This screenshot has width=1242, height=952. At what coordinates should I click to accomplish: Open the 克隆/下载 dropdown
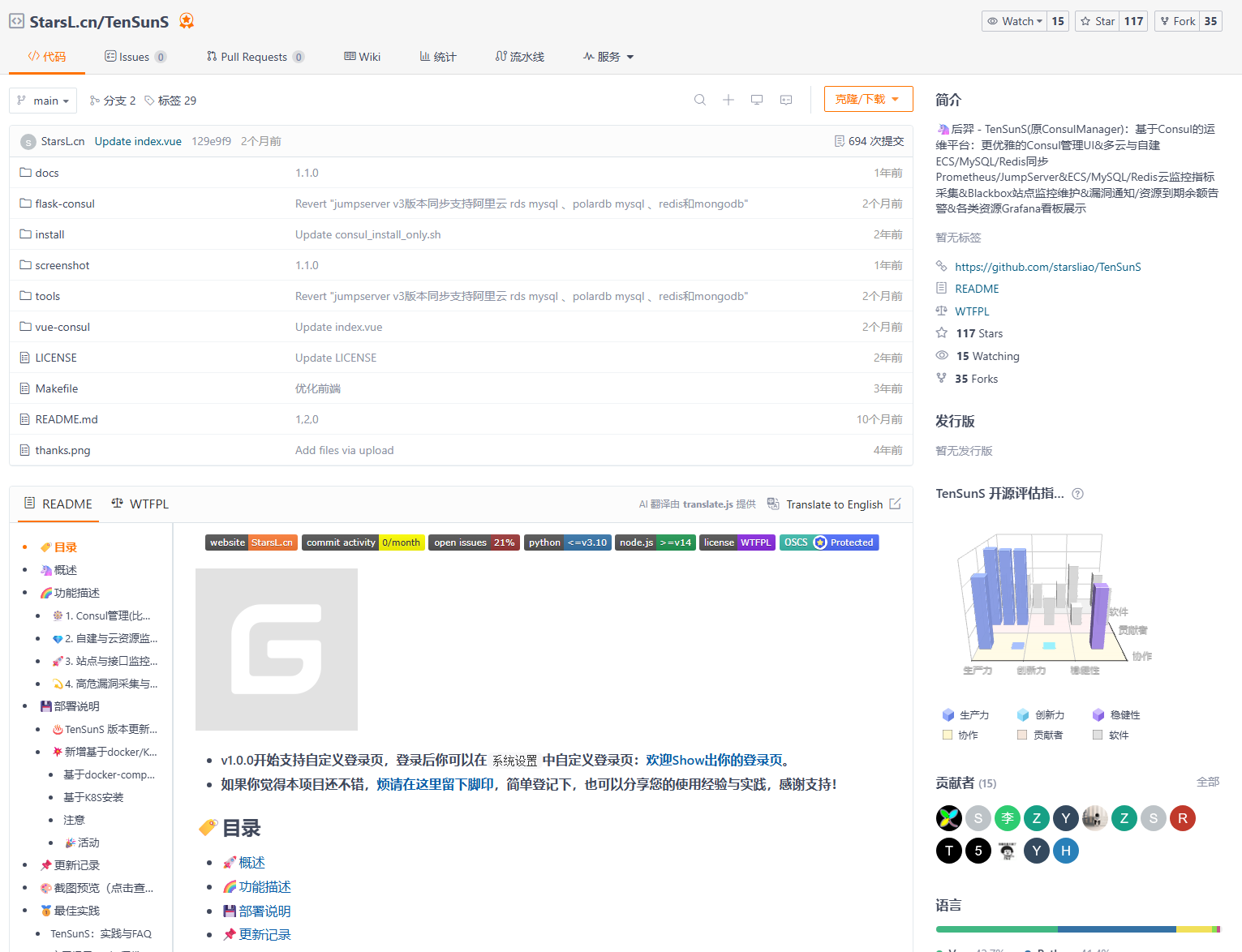coord(868,99)
